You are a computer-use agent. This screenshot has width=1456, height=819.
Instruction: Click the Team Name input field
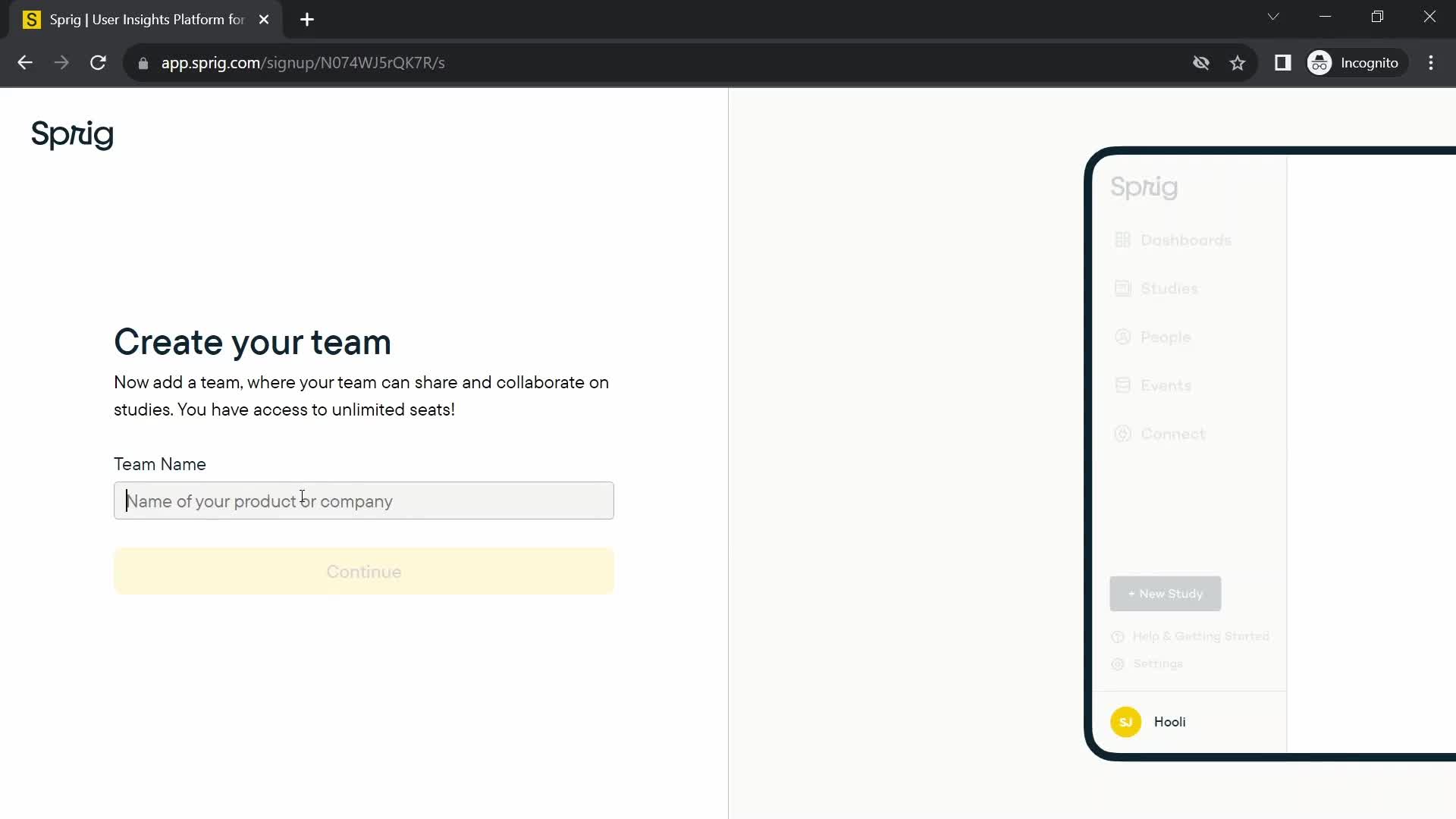click(x=364, y=500)
